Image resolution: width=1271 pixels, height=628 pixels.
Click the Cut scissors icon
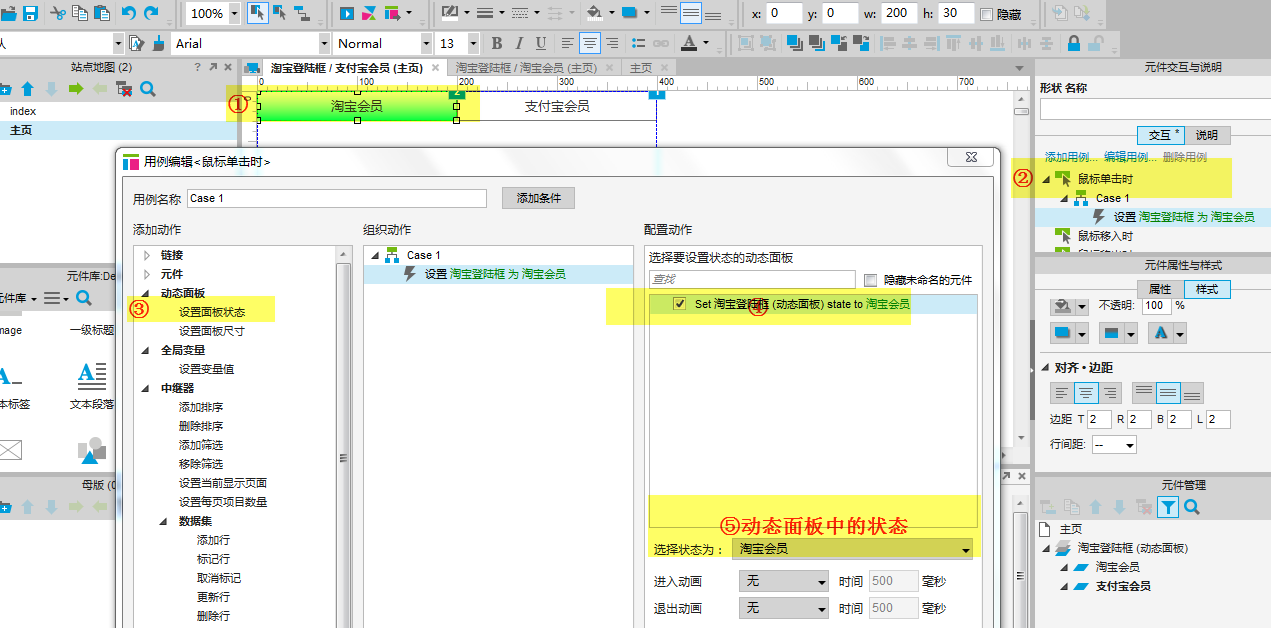click(58, 13)
